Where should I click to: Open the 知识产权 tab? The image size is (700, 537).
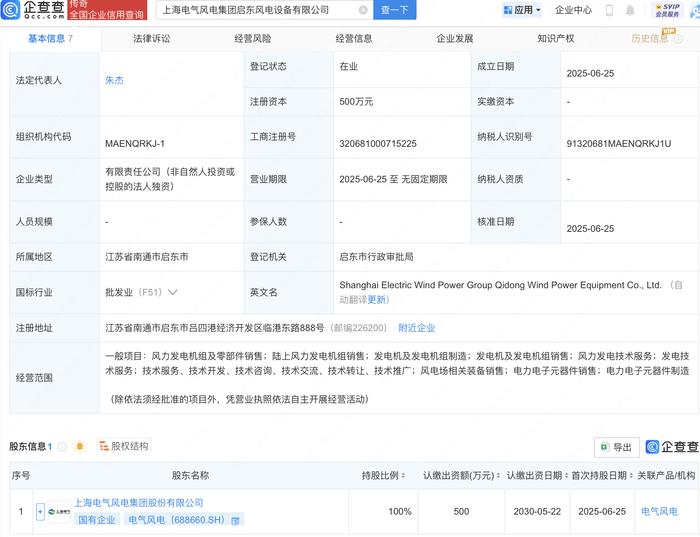click(556, 39)
